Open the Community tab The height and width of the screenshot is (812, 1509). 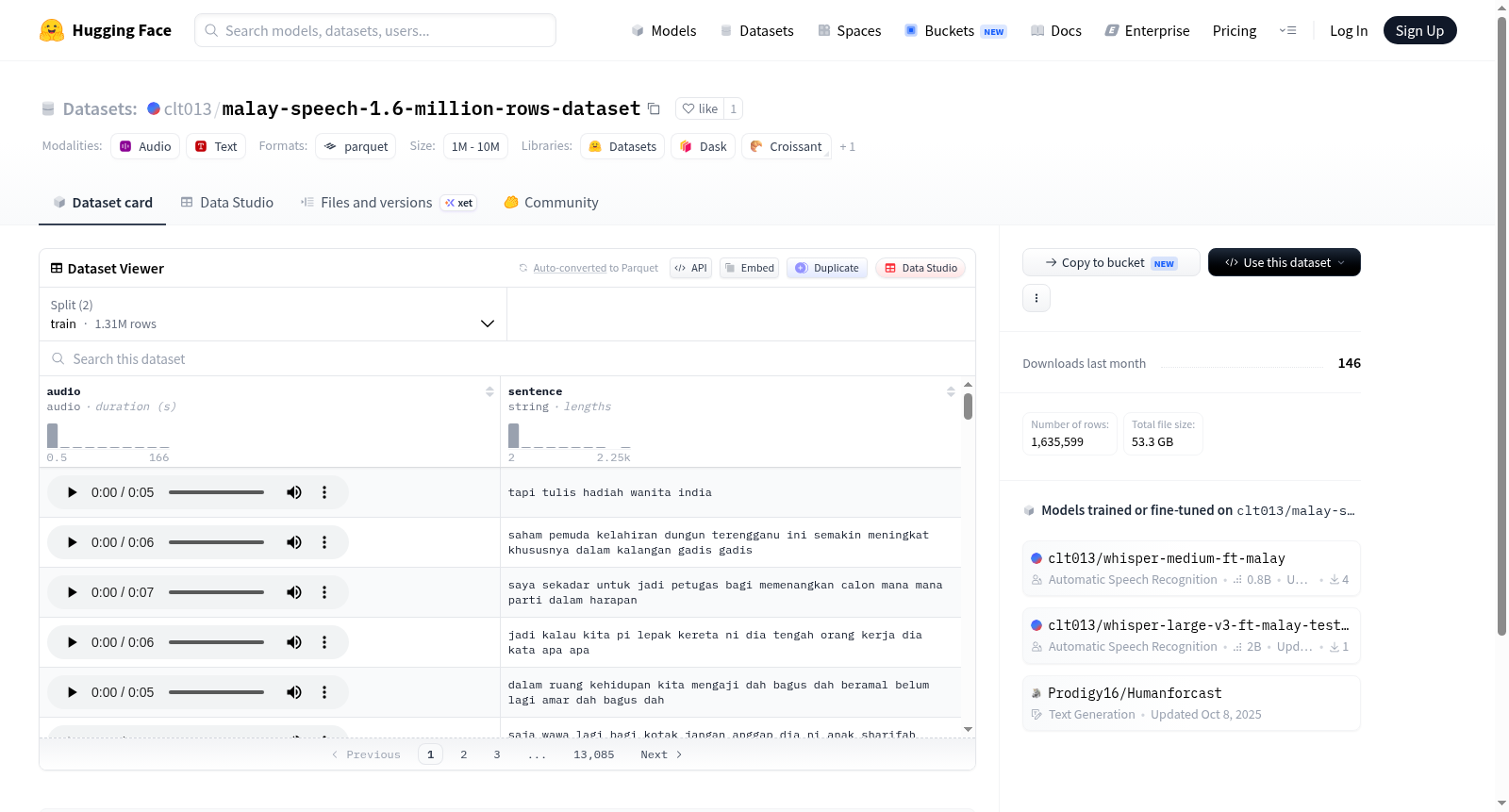click(x=552, y=203)
